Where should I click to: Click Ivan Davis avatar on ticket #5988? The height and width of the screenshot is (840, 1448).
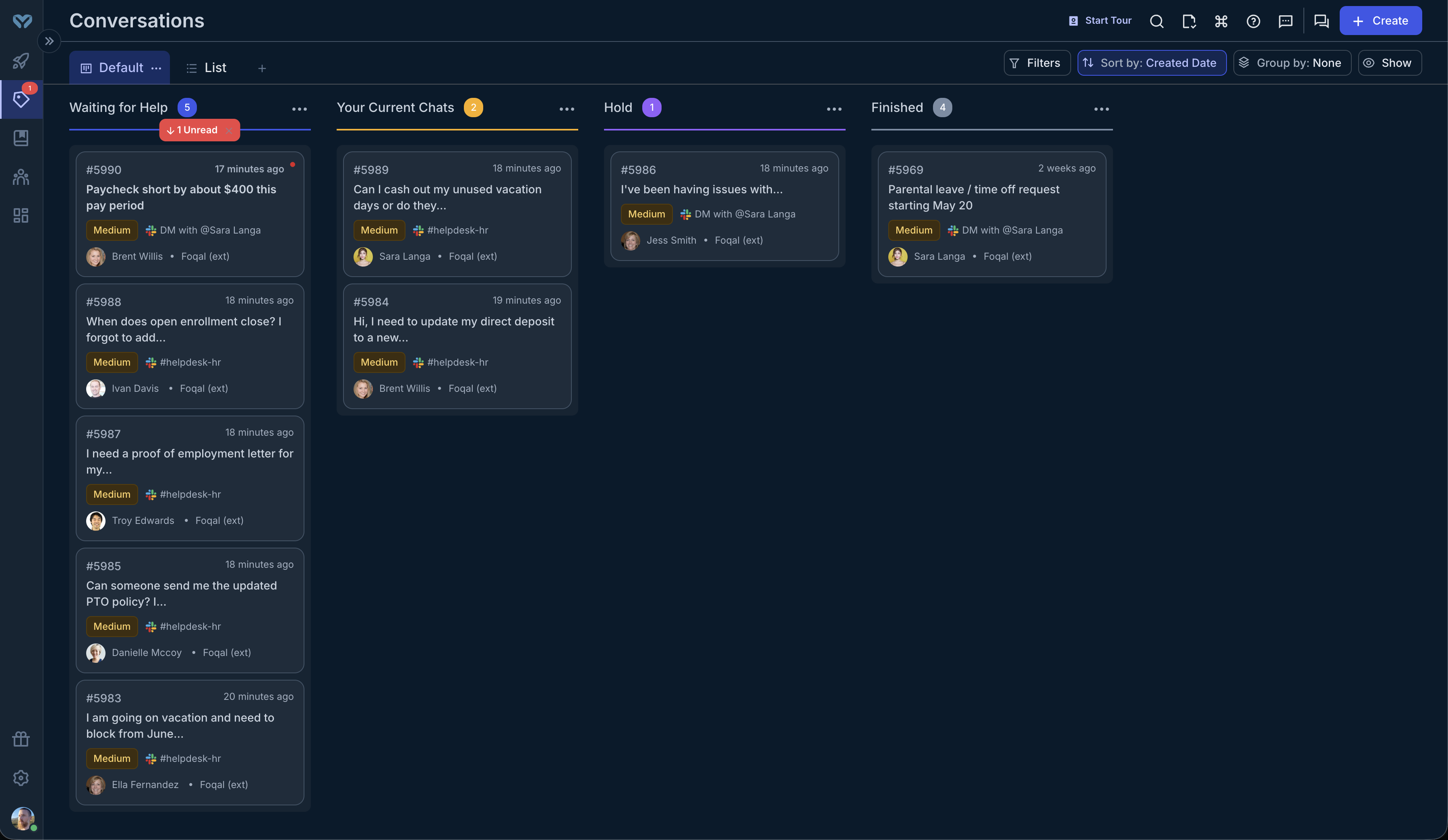95,389
